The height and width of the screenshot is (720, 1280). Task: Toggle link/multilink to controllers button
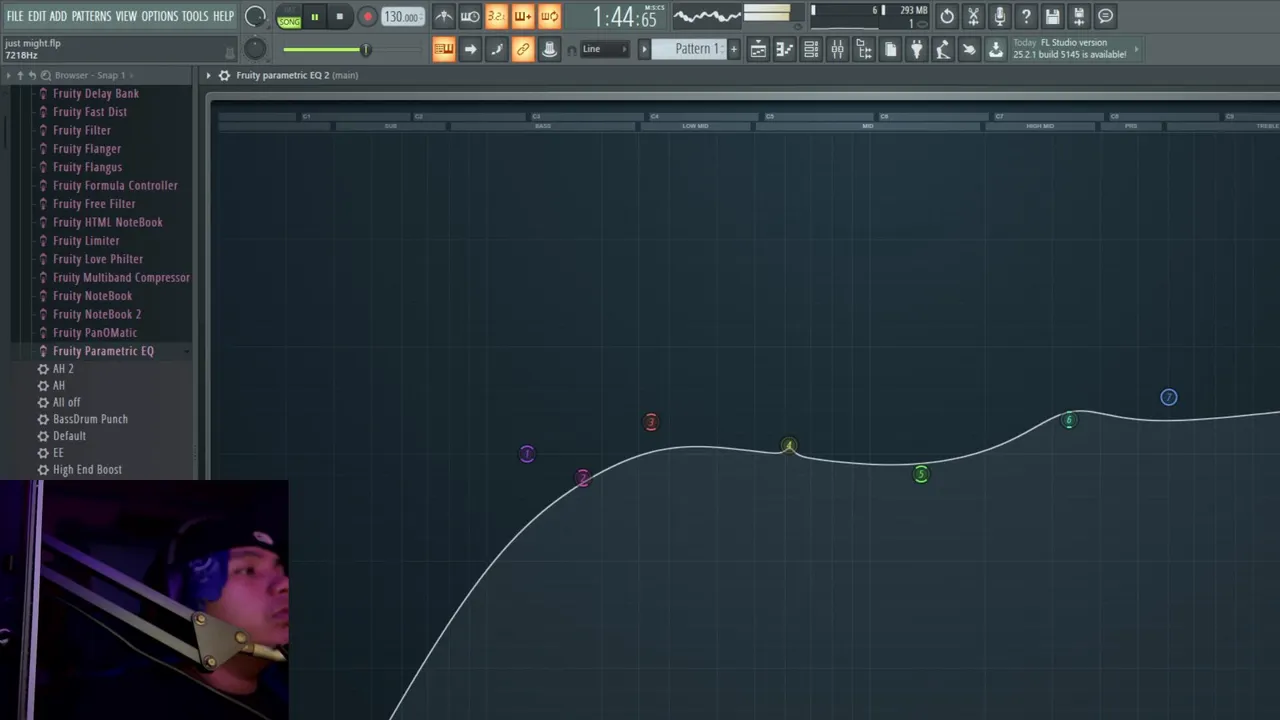pyautogui.click(x=523, y=49)
